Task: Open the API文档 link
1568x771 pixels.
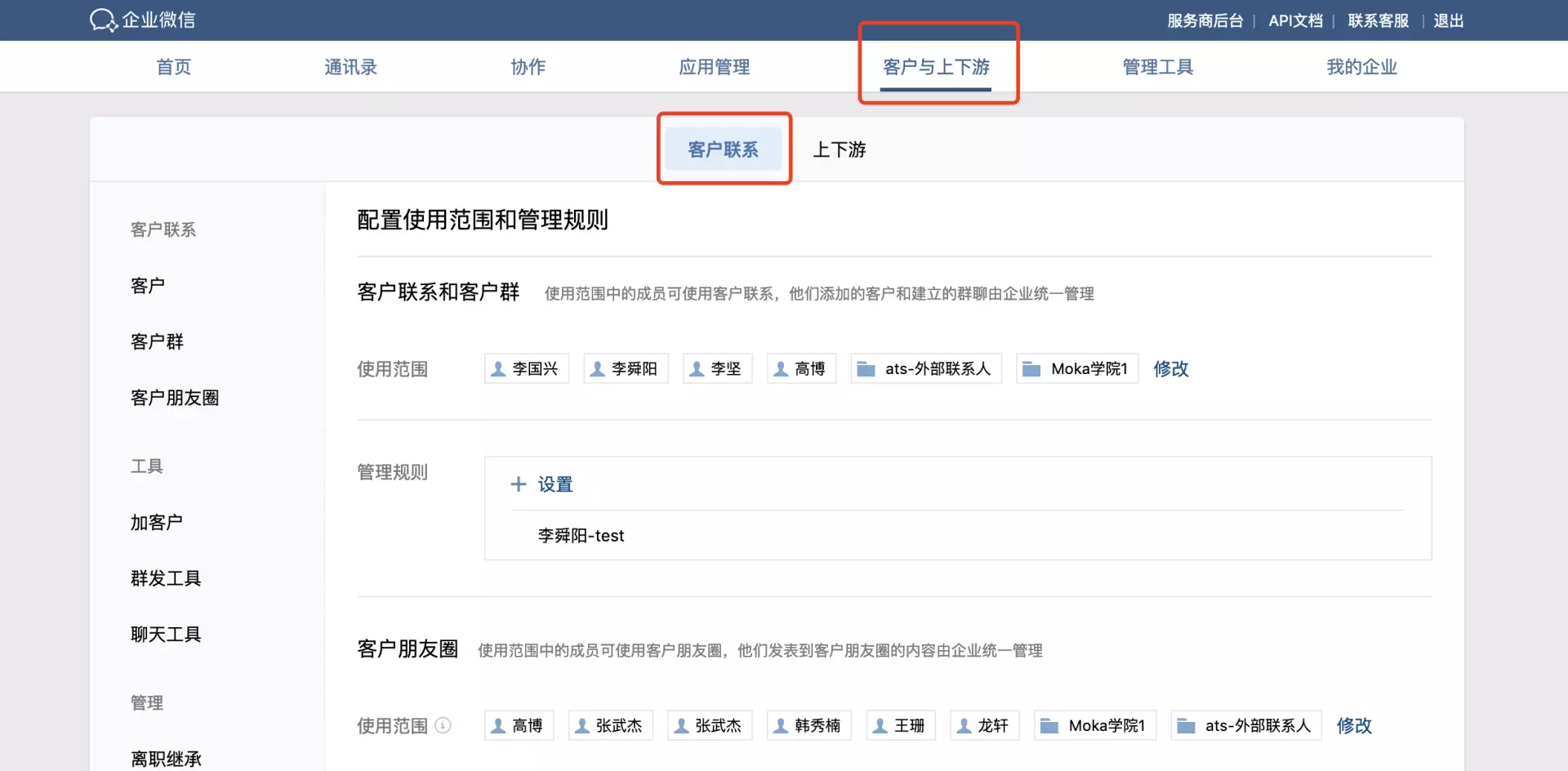Action: pos(1295,20)
